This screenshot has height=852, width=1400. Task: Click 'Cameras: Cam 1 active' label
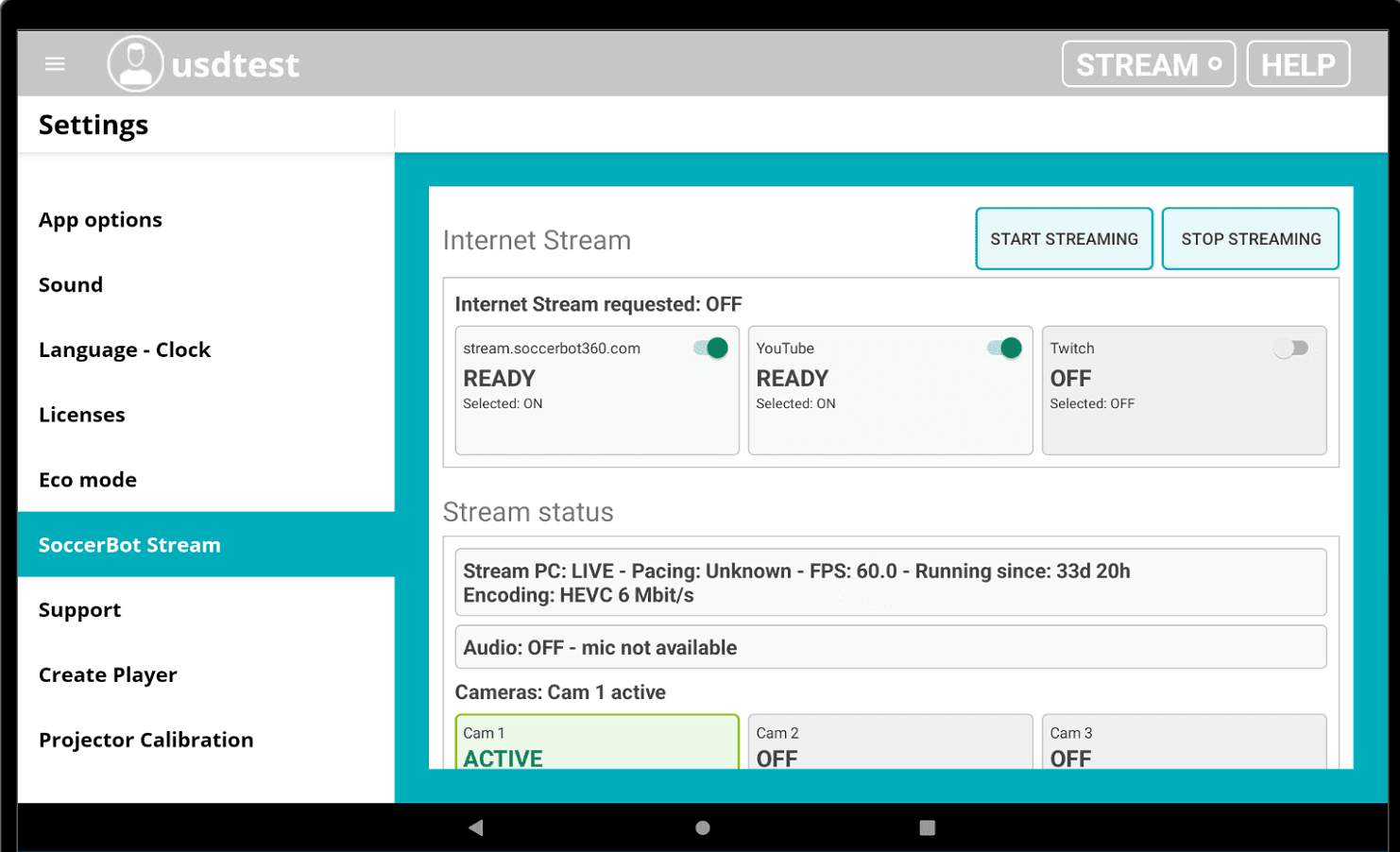coord(560,692)
